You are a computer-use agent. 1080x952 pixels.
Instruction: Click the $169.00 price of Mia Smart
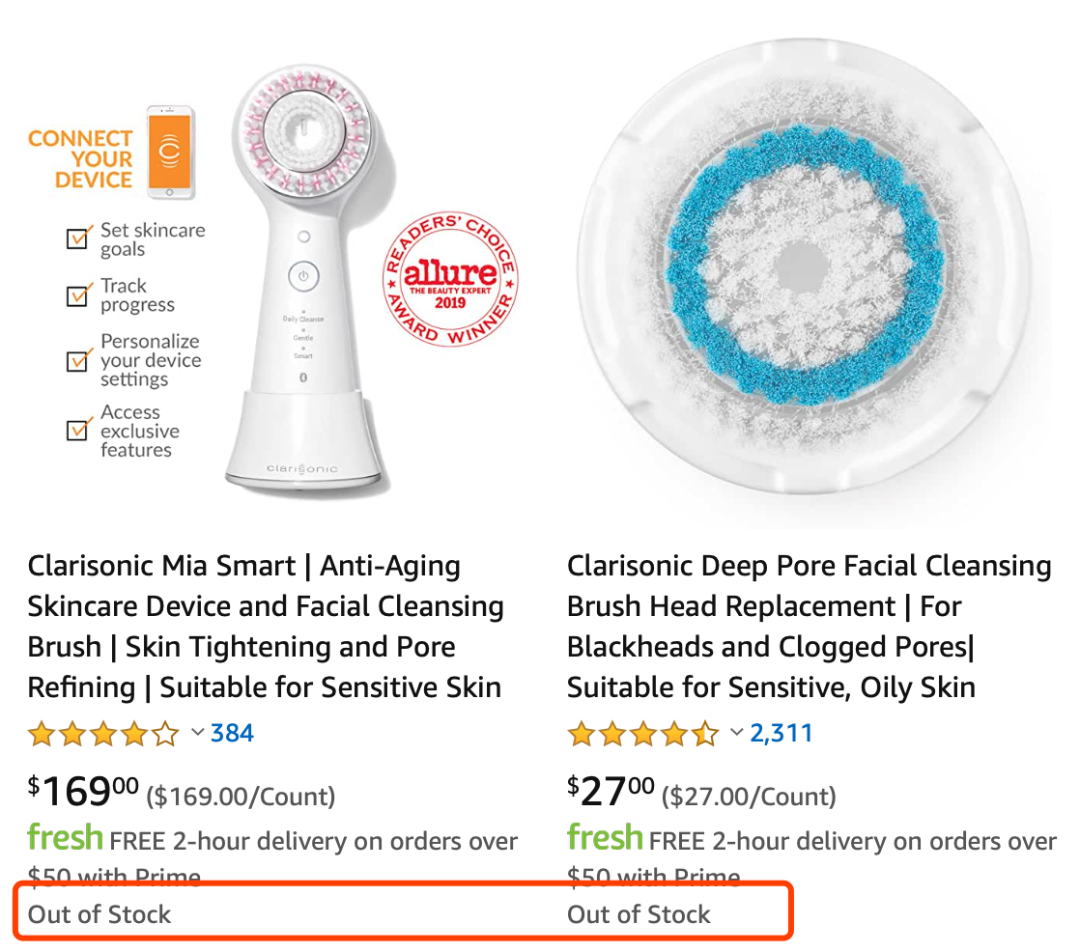point(84,792)
